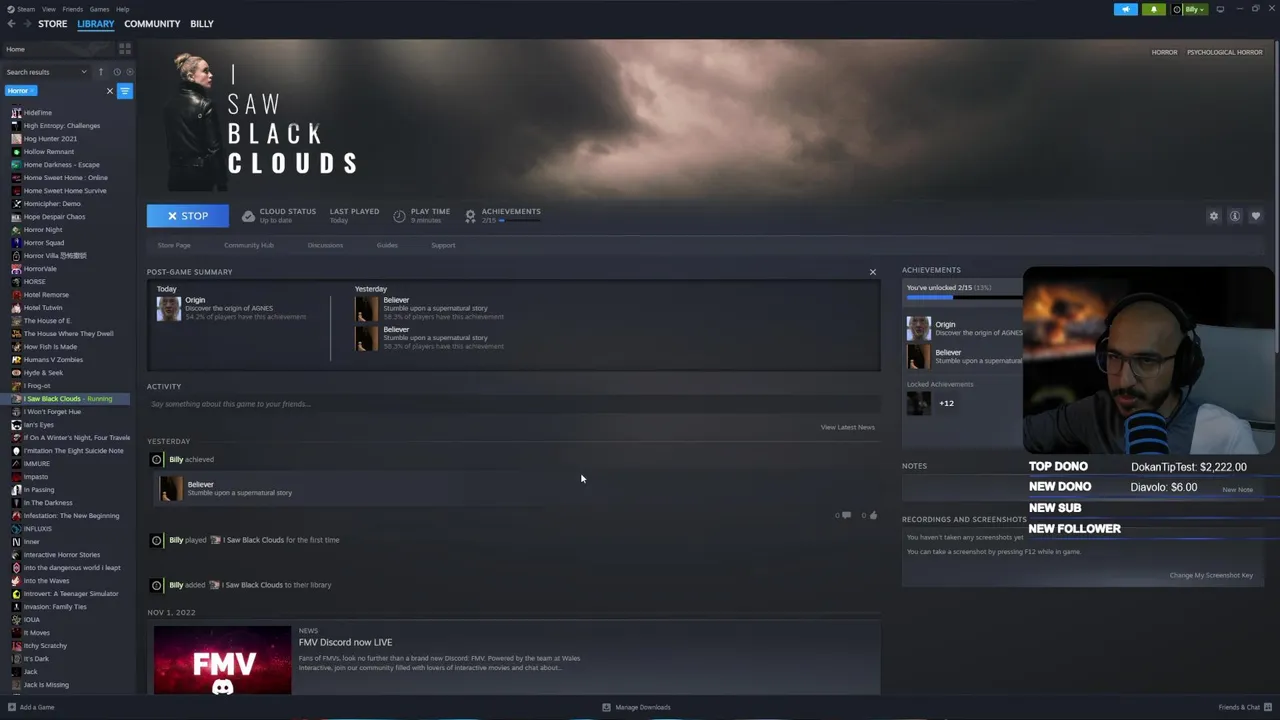Select the LIBRARY tab
The height and width of the screenshot is (720, 1280).
(x=96, y=23)
